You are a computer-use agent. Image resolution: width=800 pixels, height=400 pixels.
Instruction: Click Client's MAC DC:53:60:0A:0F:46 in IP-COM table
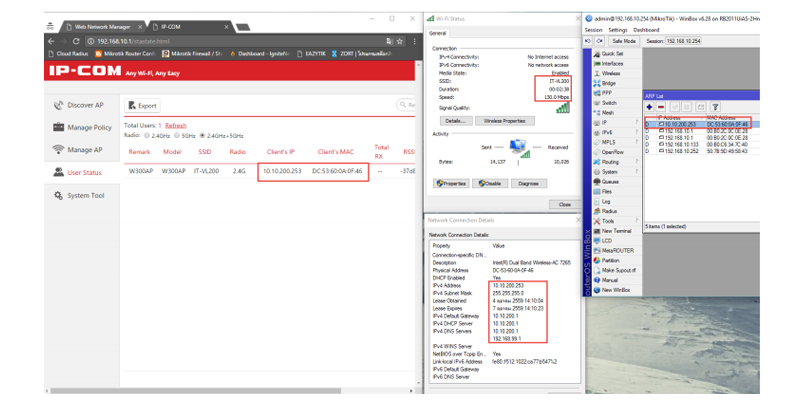[x=337, y=171]
